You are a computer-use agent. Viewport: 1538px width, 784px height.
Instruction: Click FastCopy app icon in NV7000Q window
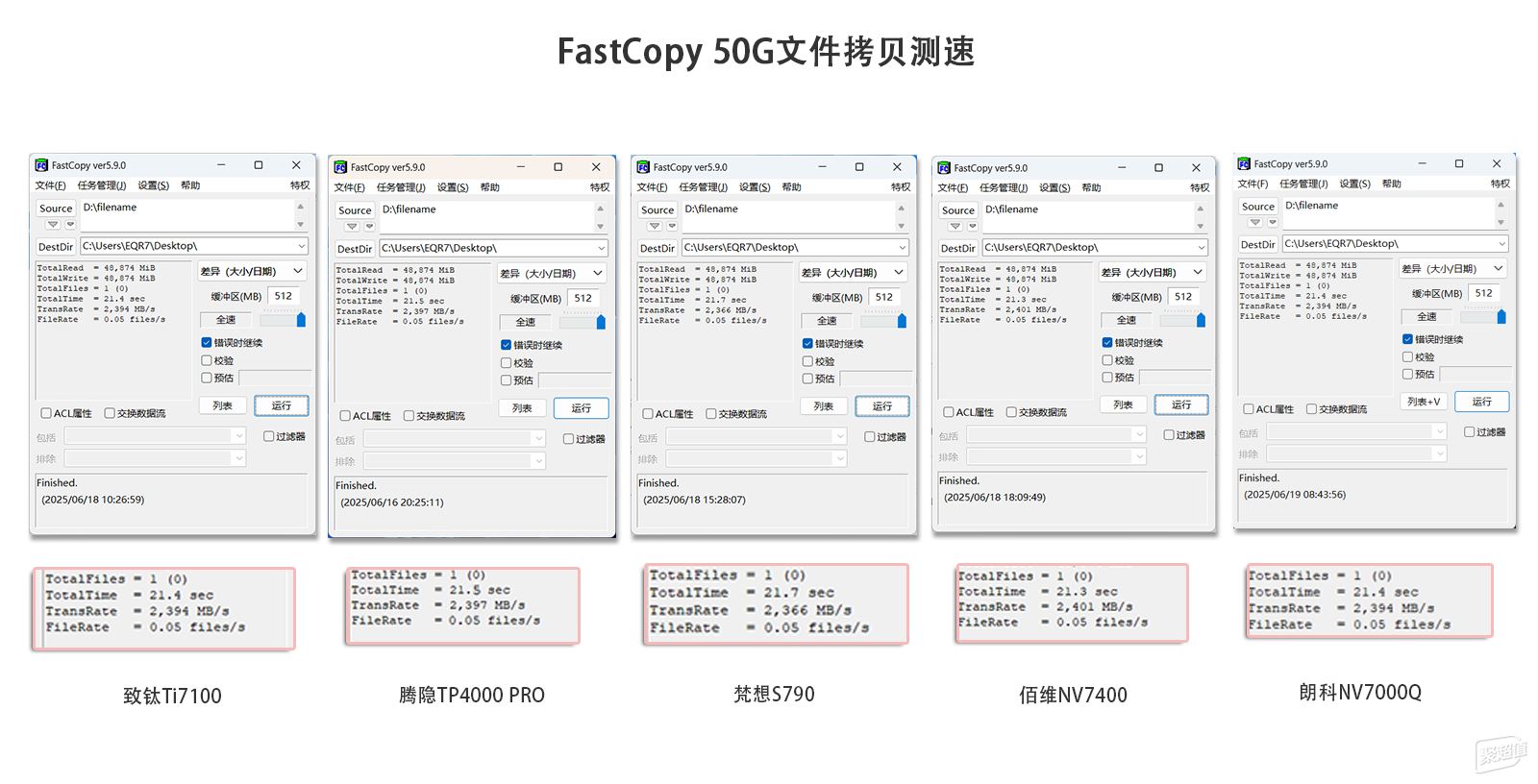point(1244,164)
